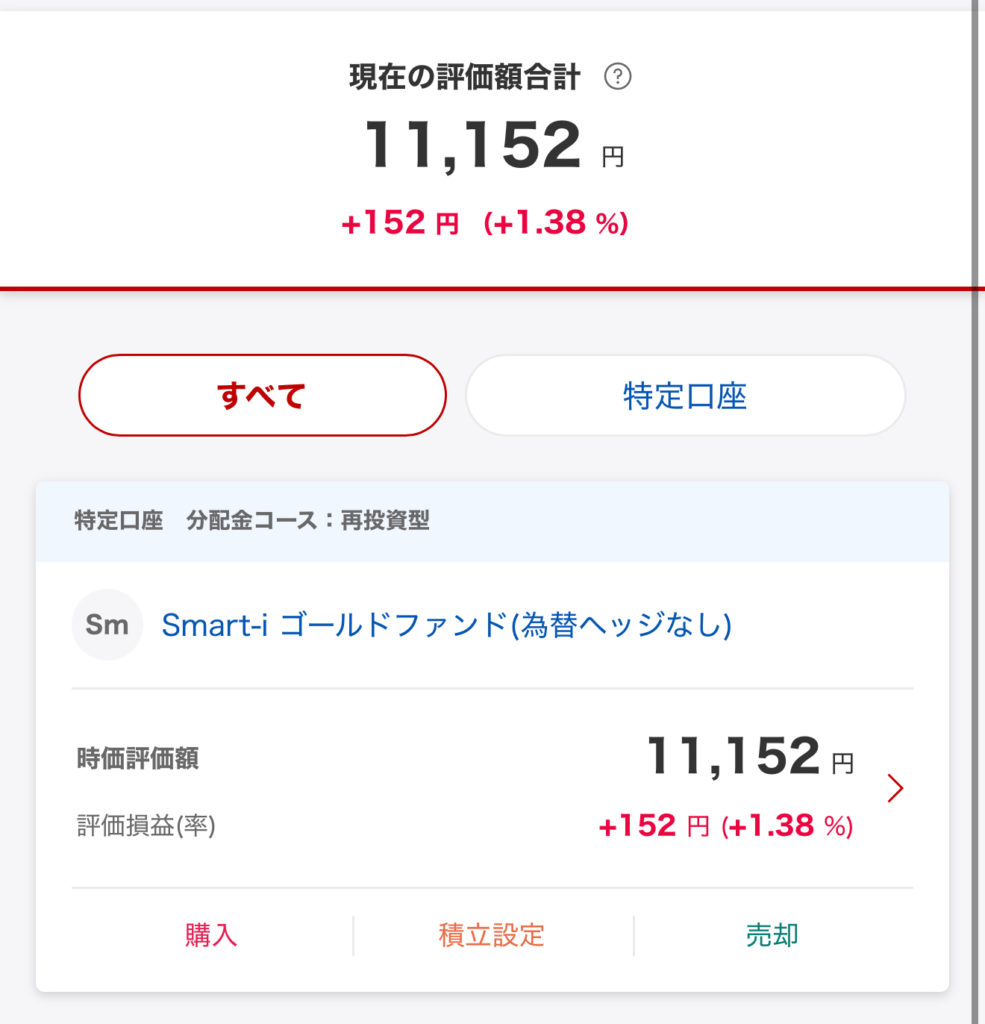This screenshot has height=1024, width=985.
Task: Click the fund card's +152 円 (+1.38 %) value
Action: coord(725,826)
